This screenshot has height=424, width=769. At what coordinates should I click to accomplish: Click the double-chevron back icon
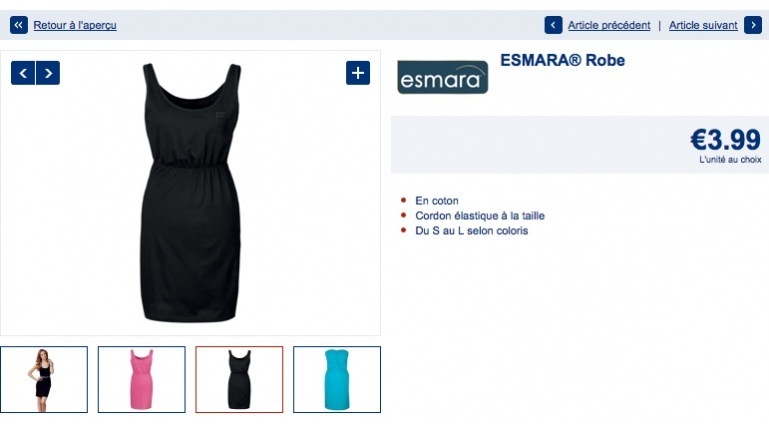click(x=19, y=25)
